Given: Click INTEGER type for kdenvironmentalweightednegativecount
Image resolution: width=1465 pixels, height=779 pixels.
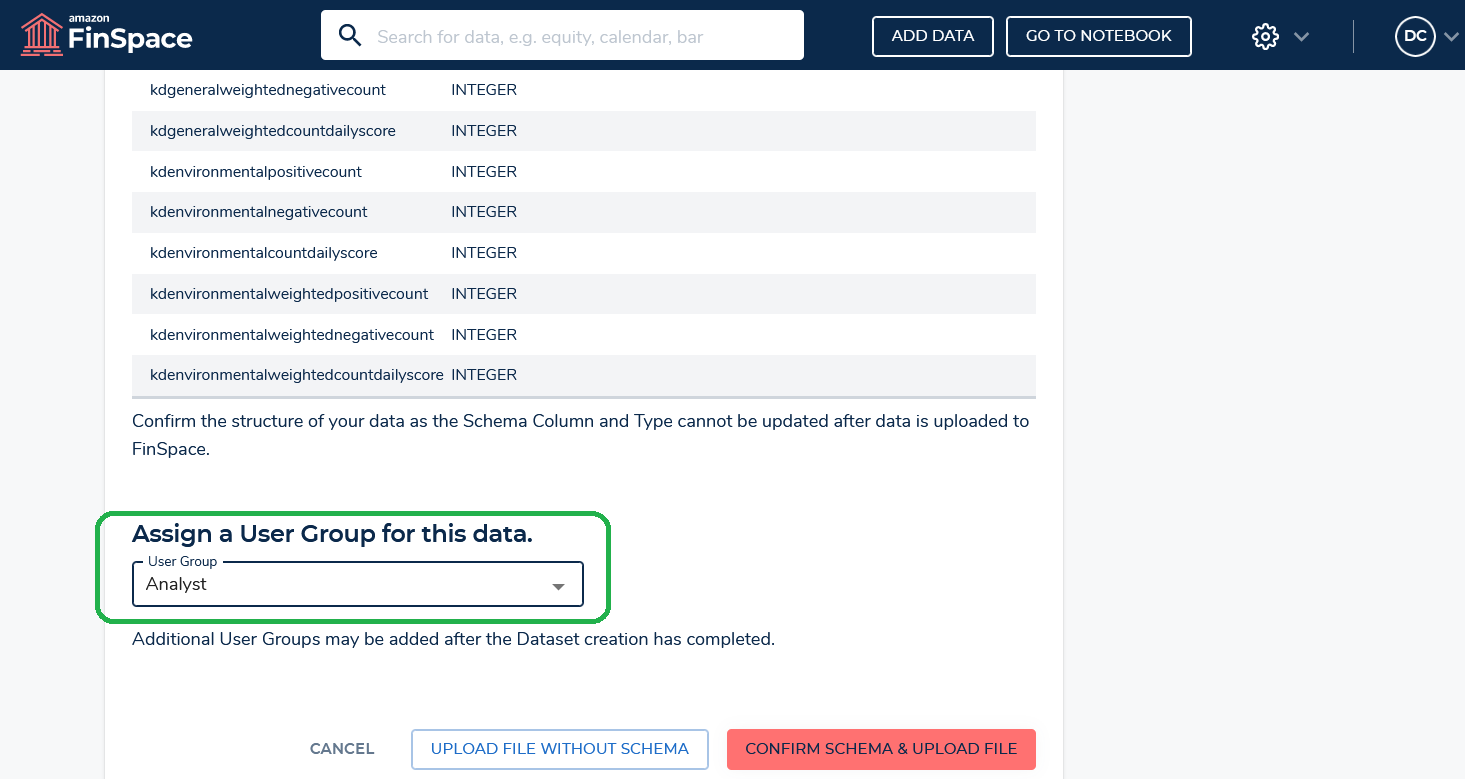Looking at the screenshot, I should [x=484, y=335].
